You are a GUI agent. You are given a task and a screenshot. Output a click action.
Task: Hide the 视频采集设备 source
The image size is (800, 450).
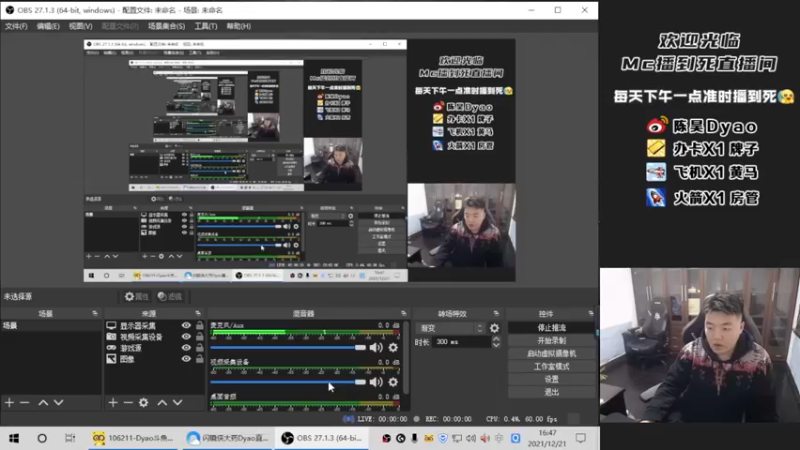[x=186, y=337]
